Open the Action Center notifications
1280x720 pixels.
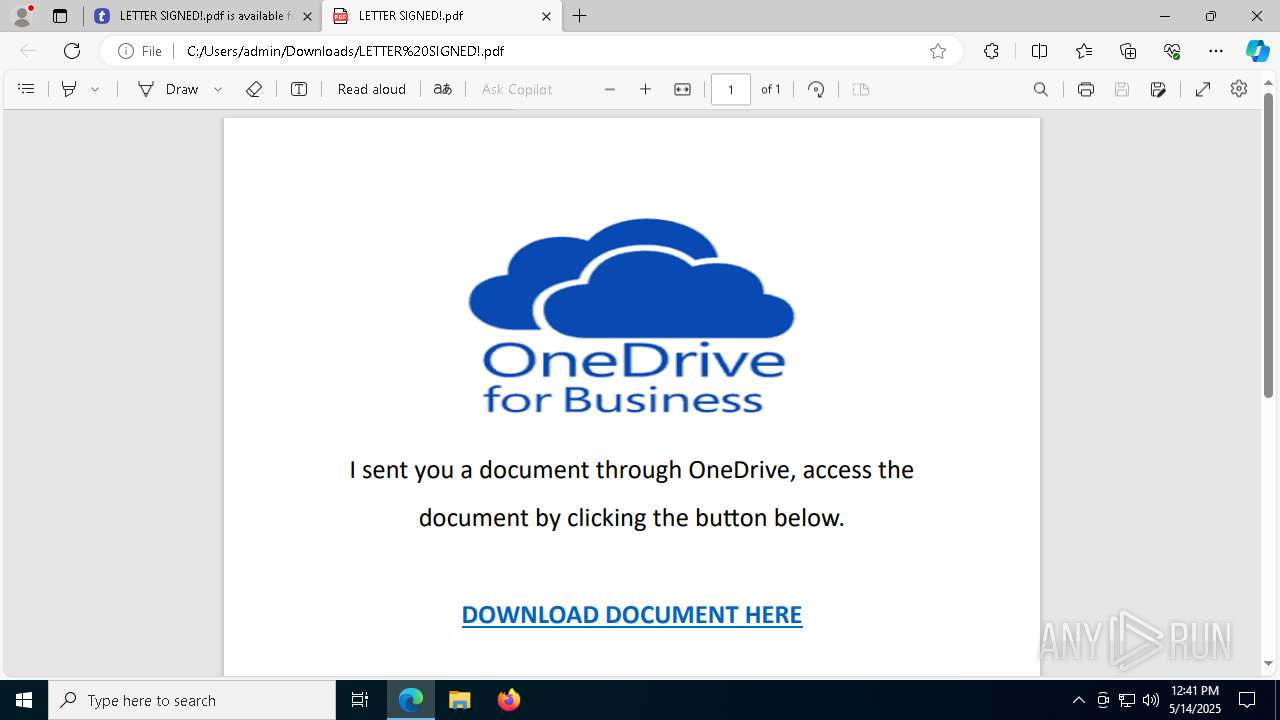click(x=1247, y=700)
